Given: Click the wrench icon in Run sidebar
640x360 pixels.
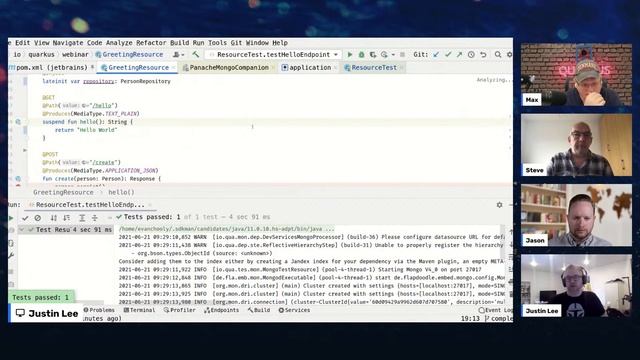Looking at the screenshot, I should (x=11, y=256).
